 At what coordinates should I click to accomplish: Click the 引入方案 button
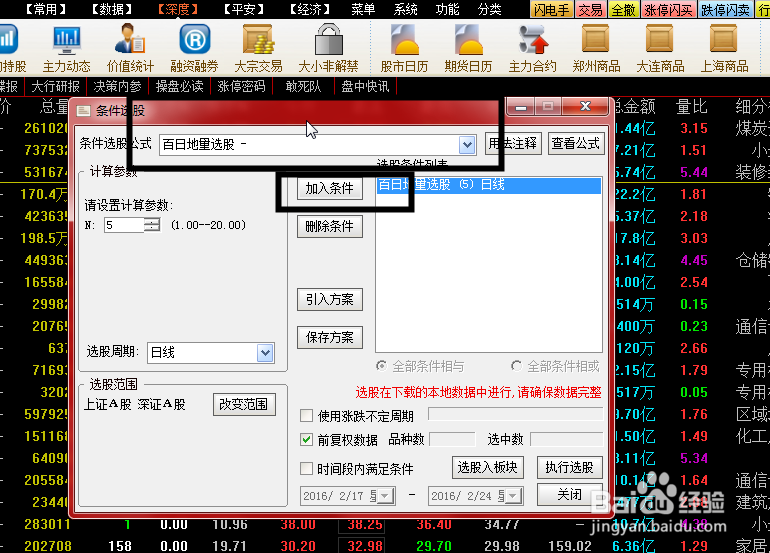[330, 300]
